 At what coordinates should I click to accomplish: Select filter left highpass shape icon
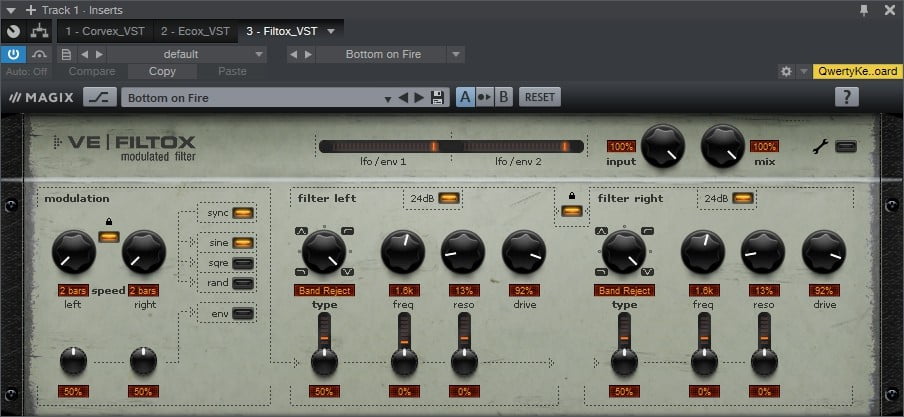pos(348,231)
